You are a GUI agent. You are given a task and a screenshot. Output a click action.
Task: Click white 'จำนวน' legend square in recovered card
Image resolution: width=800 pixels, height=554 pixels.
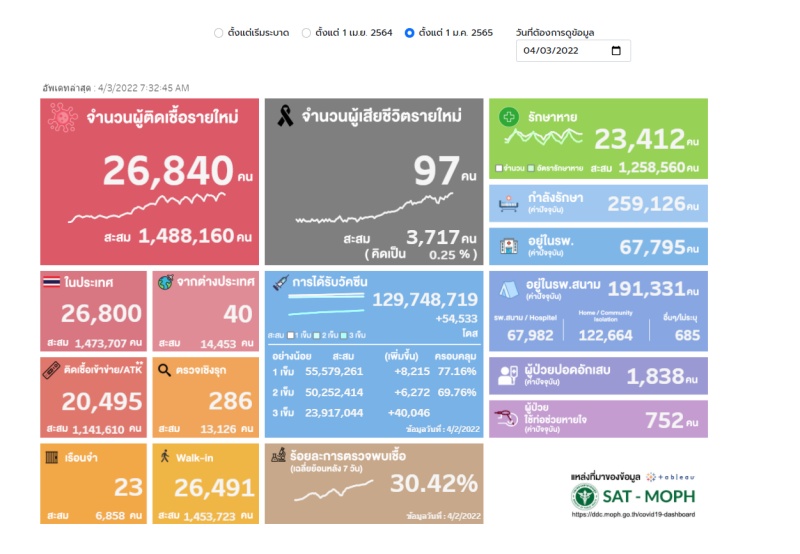click(x=499, y=167)
